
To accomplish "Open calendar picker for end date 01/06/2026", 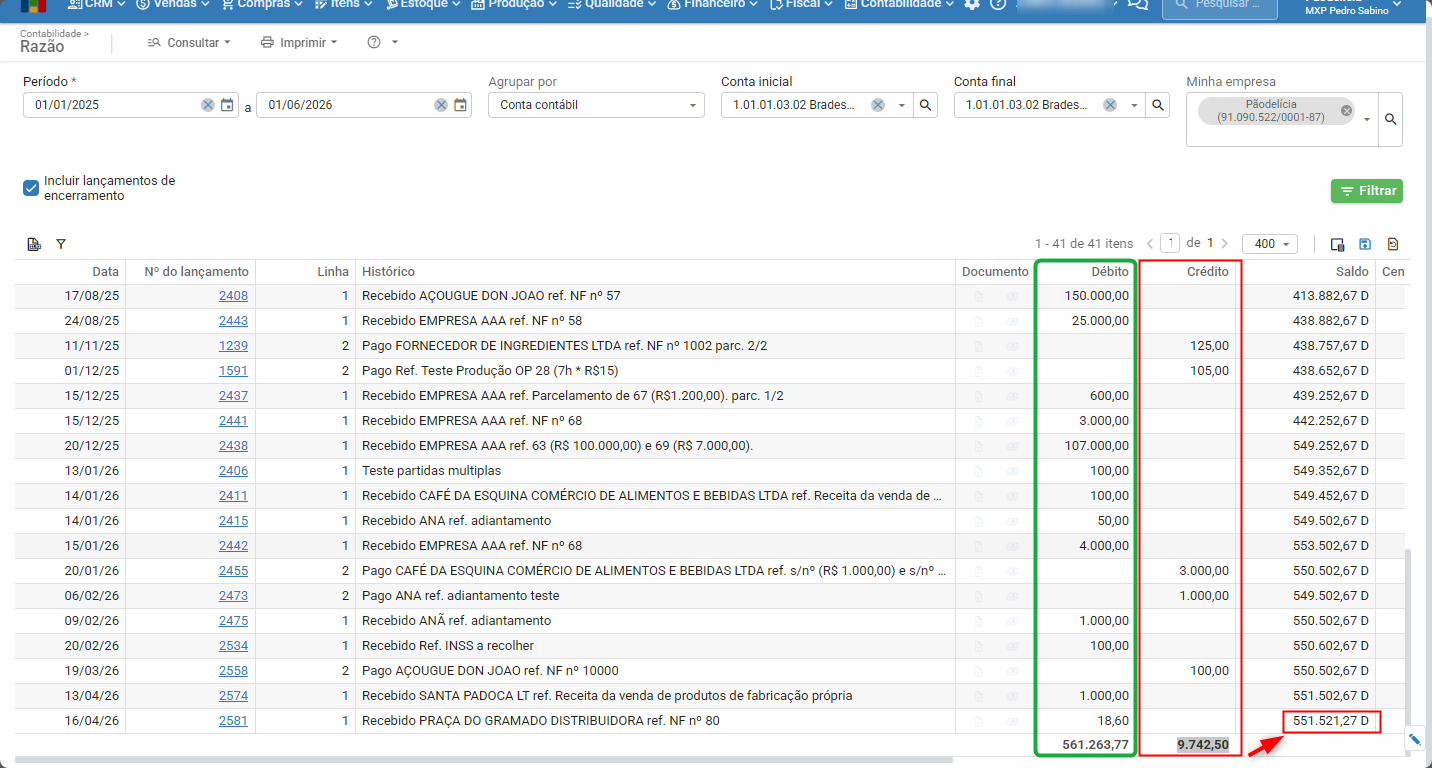I will pos(460,105).
